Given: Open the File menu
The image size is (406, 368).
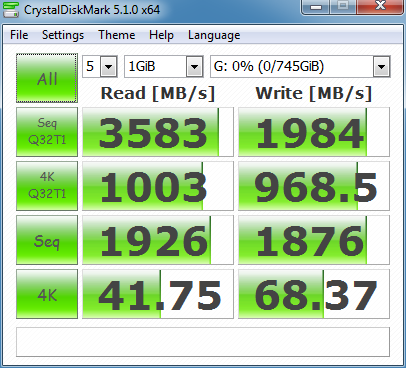Looking at the screenshot, I should tap(19, 35).
